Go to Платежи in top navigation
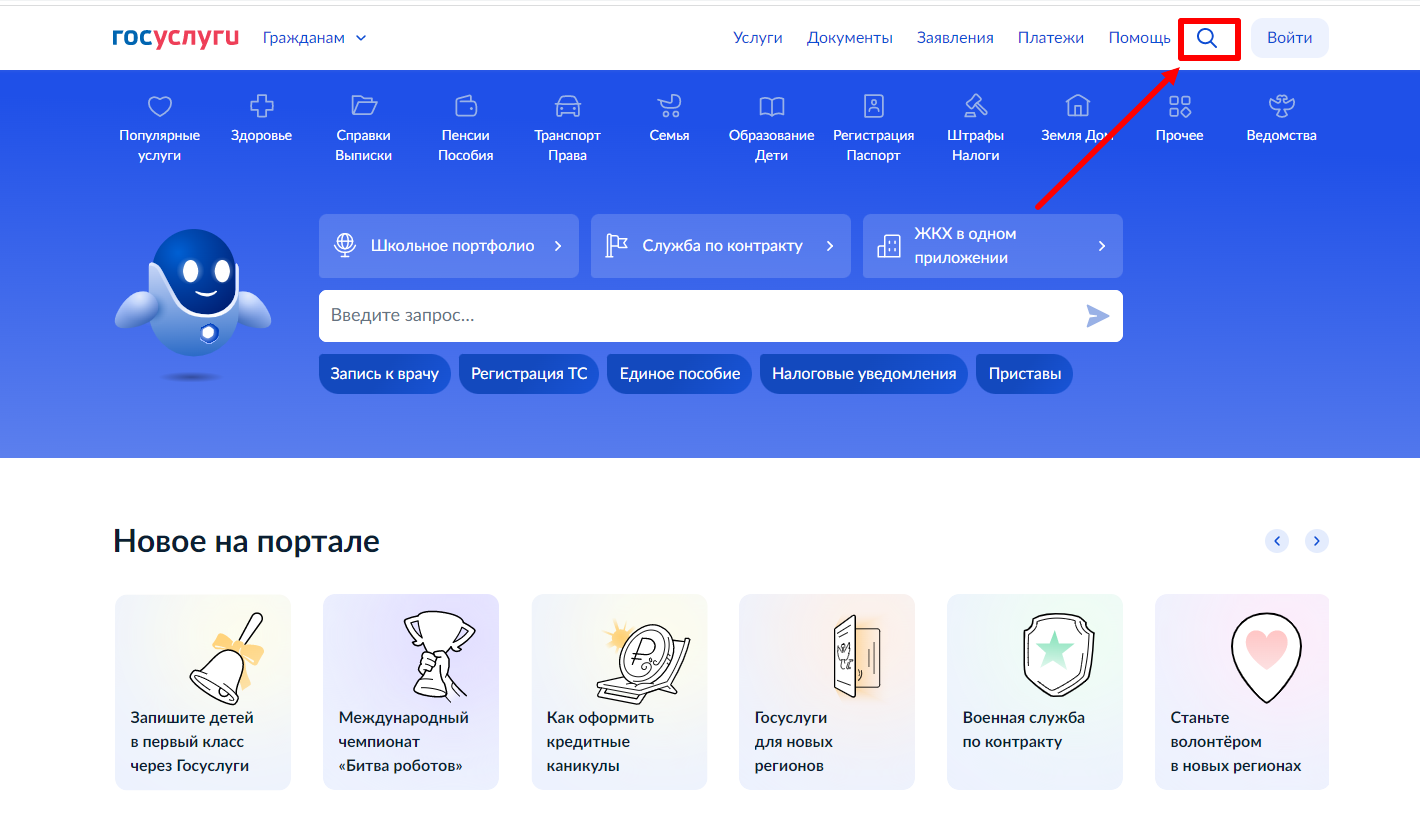This screenshot has width=1420, height=840. pos(1050,38)
